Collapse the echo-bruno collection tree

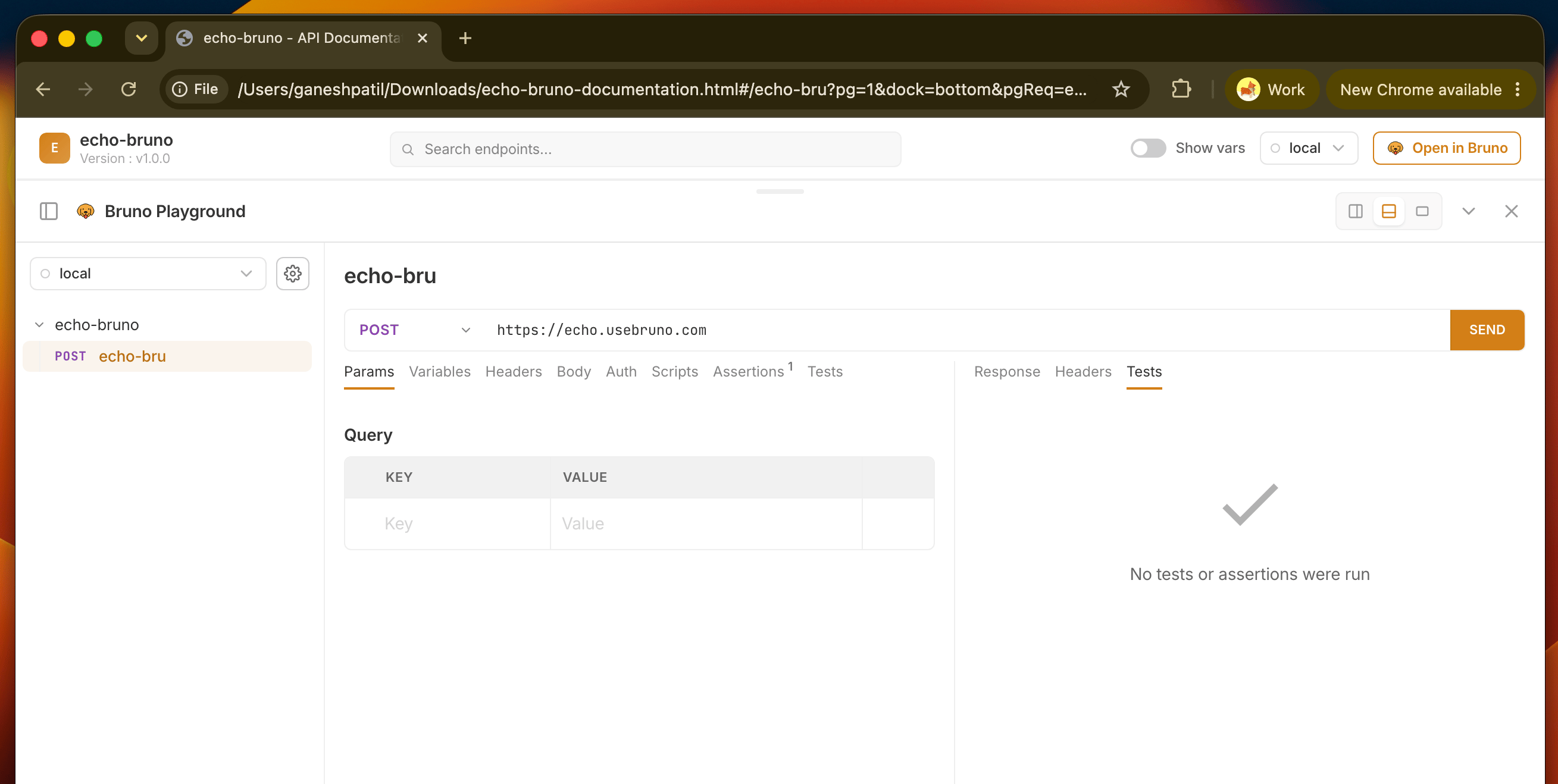click(39, 325)
